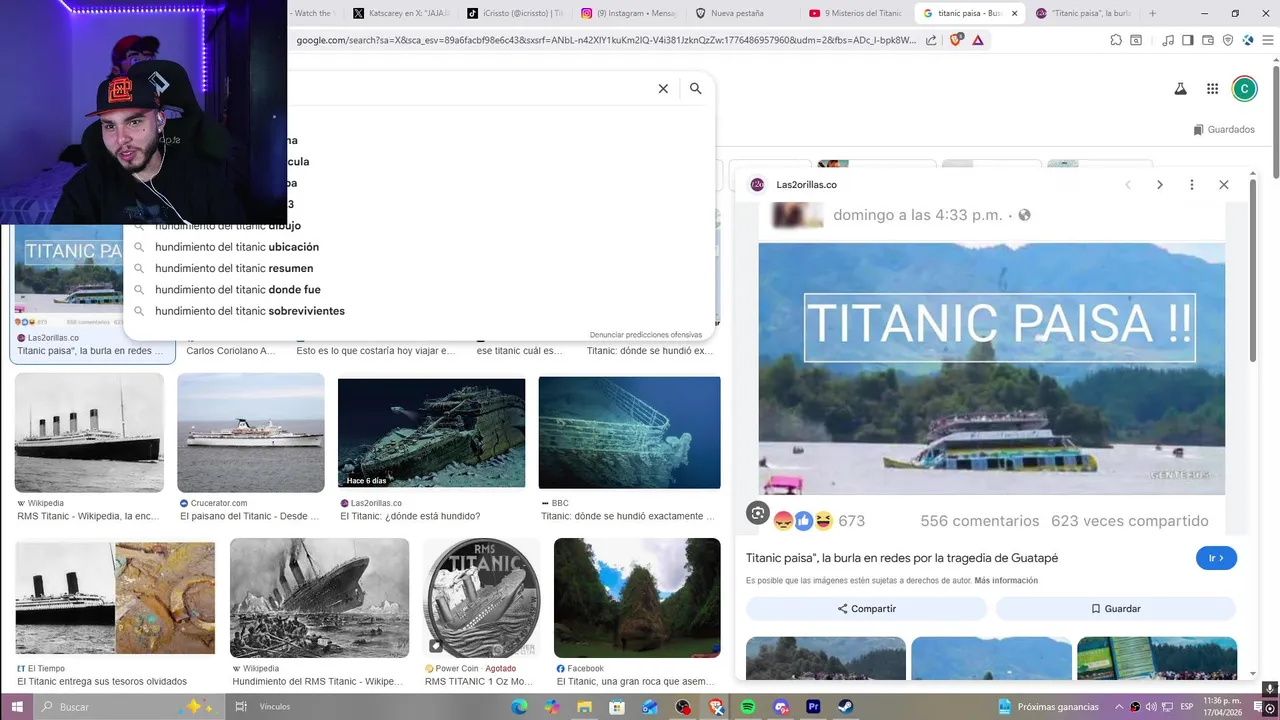
Task: Open the Google account avatar
Action: pos(1244,89)
